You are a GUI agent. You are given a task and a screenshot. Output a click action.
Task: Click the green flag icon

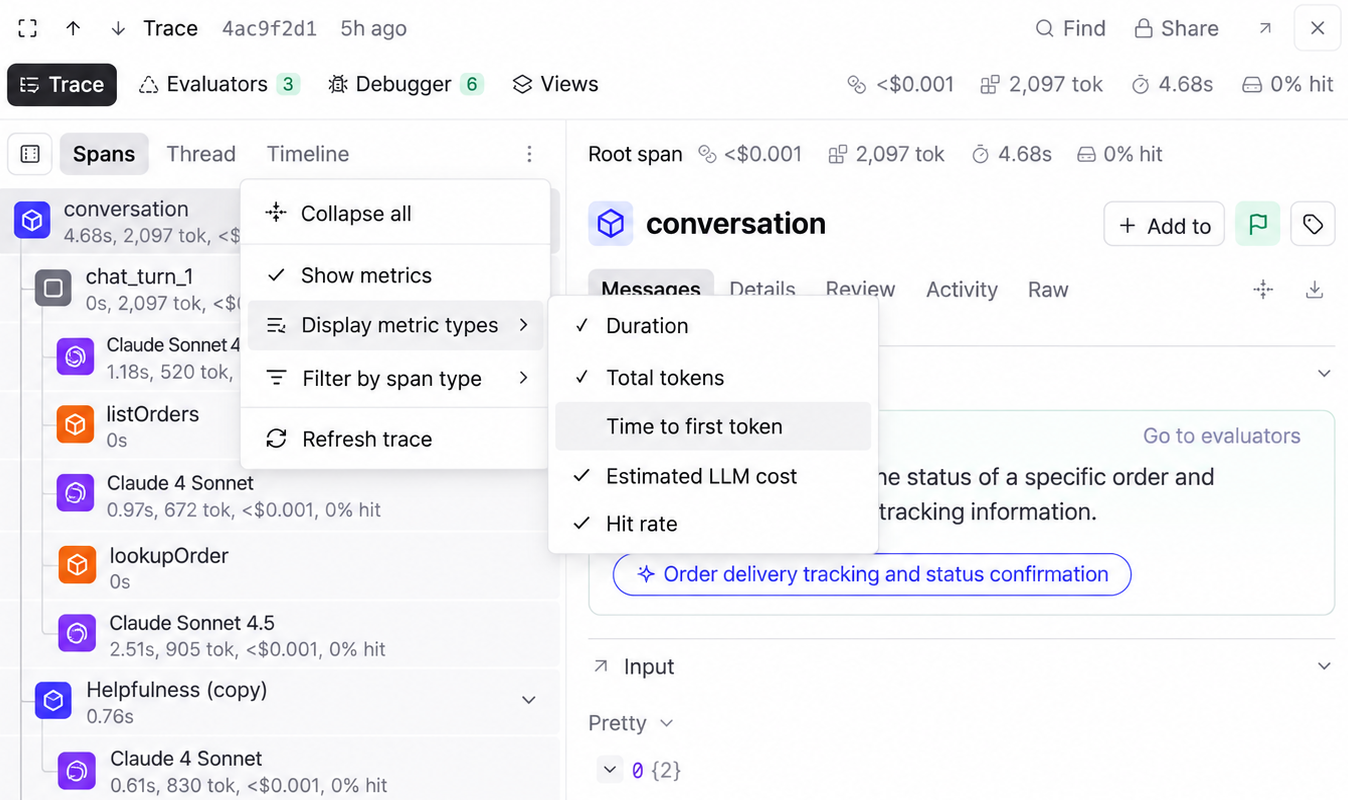click(1258, 225)
